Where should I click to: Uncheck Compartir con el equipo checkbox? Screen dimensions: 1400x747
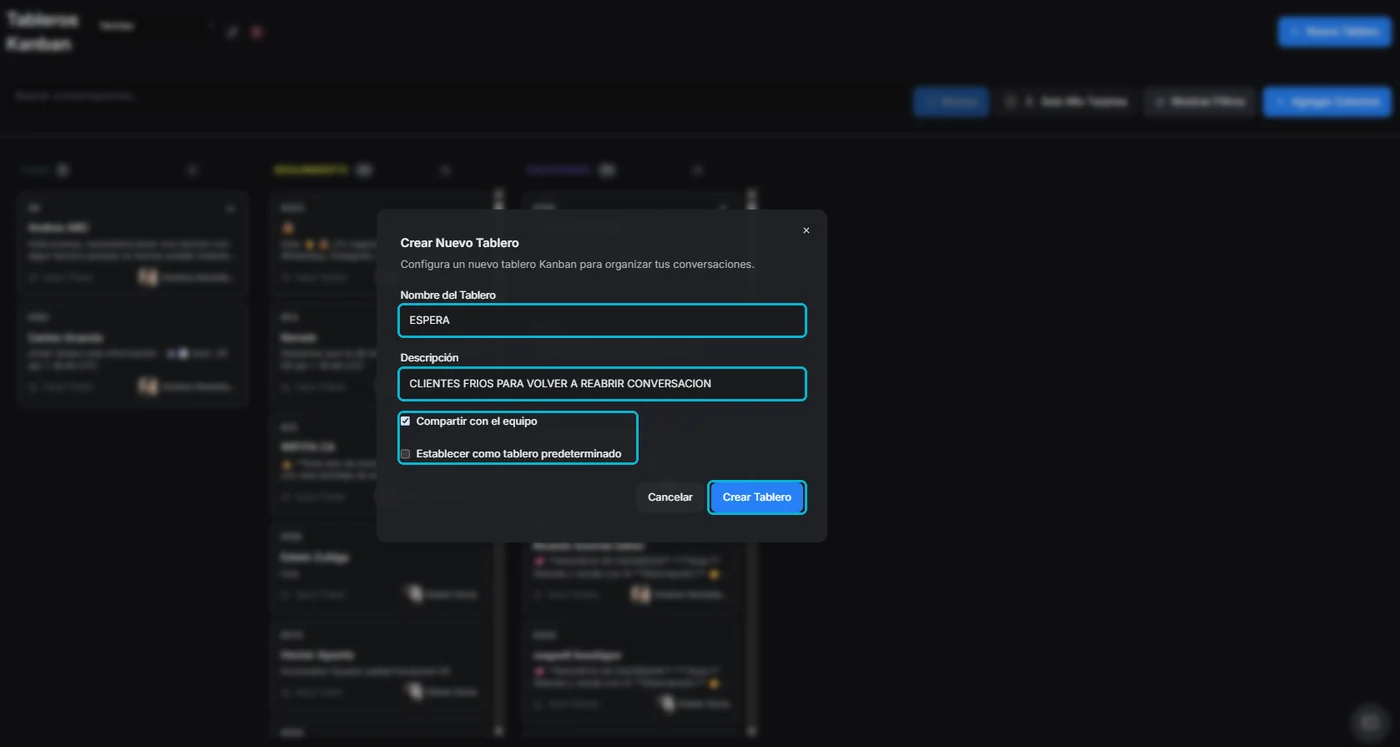pos(405,421)
